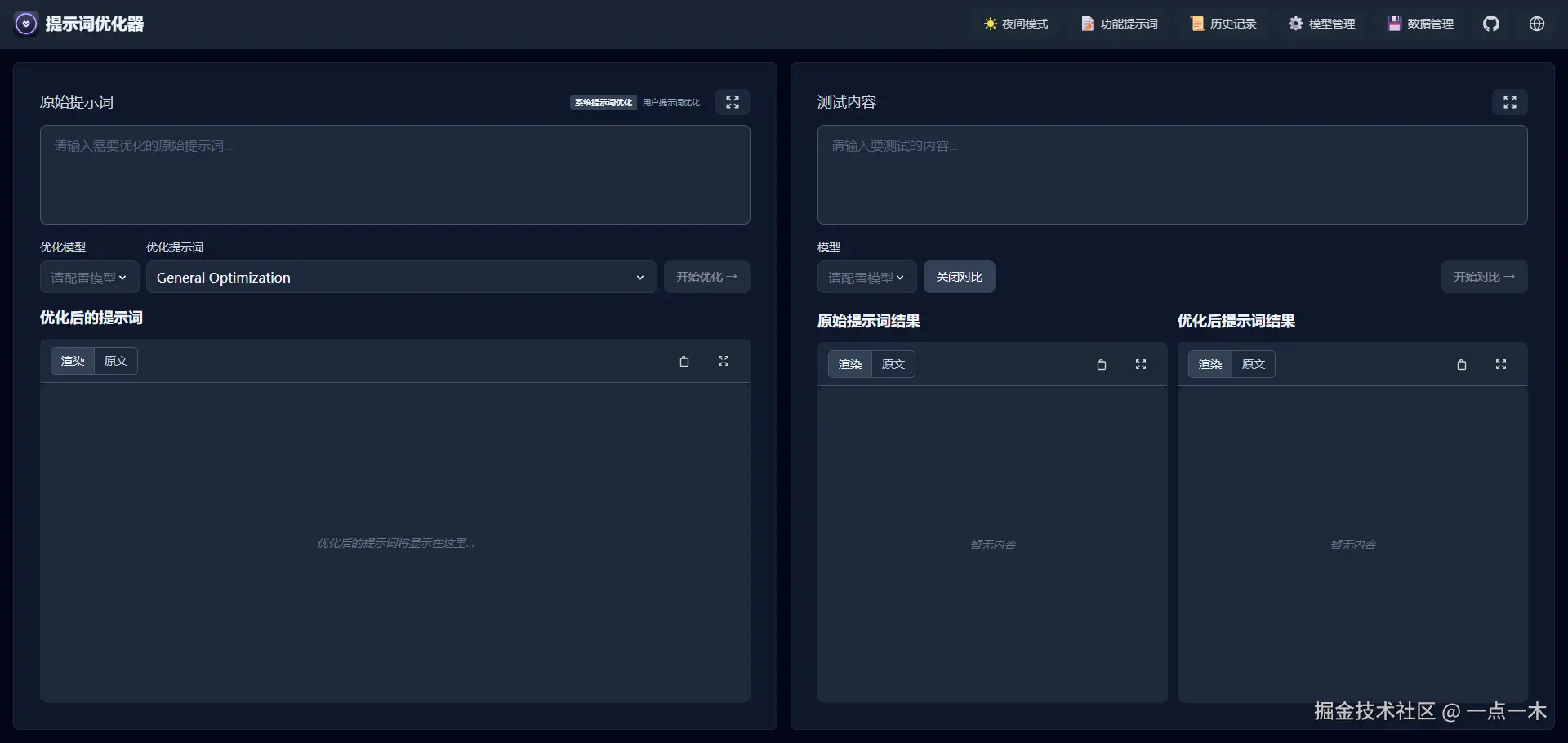The height and width of the screenshot is (743, 1568).
Task: Click the 原始提示词 input area
Action: [394, 174]
